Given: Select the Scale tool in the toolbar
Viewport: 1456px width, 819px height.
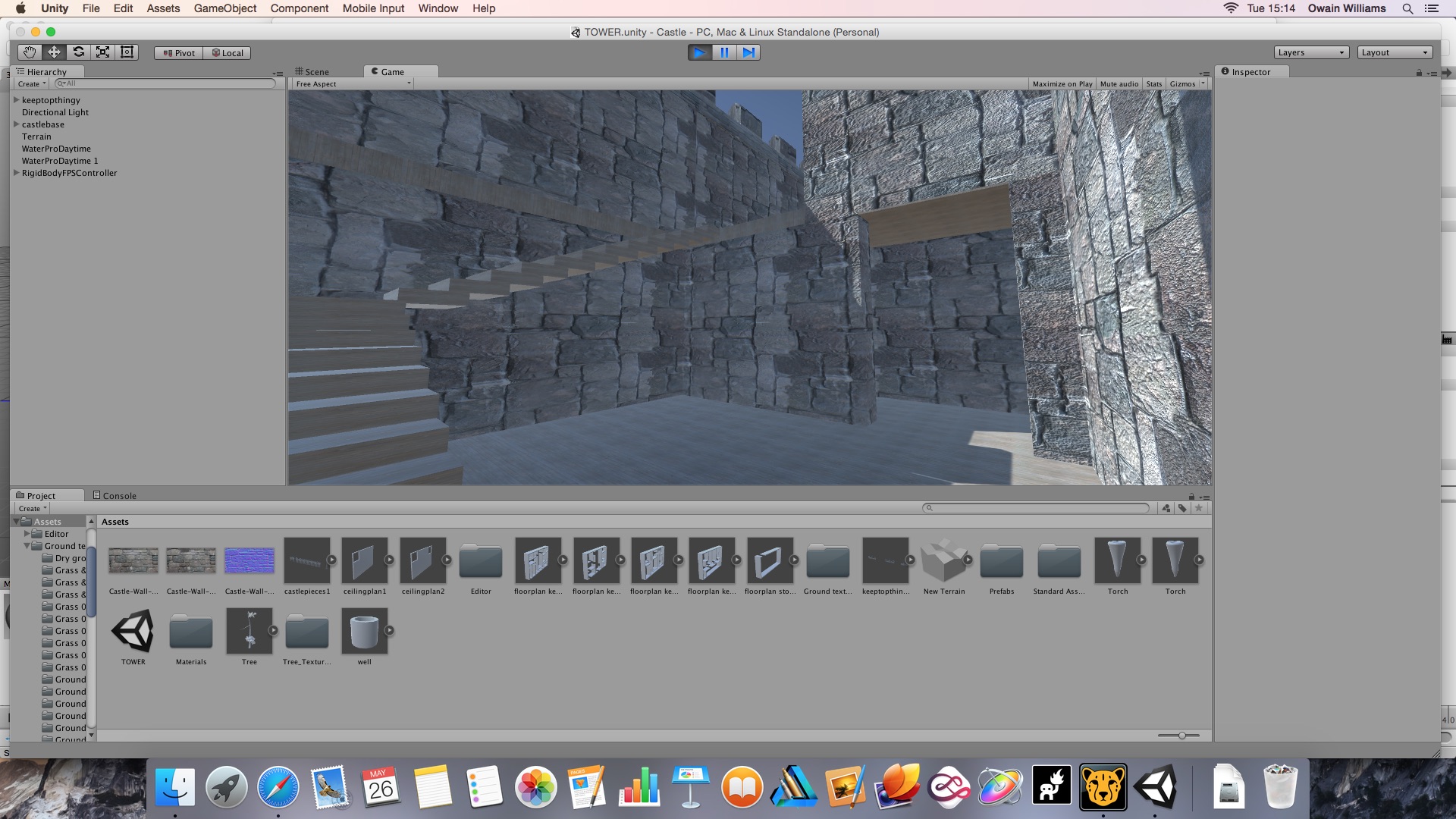Looking at the screenshot, I should click(102, 52).
